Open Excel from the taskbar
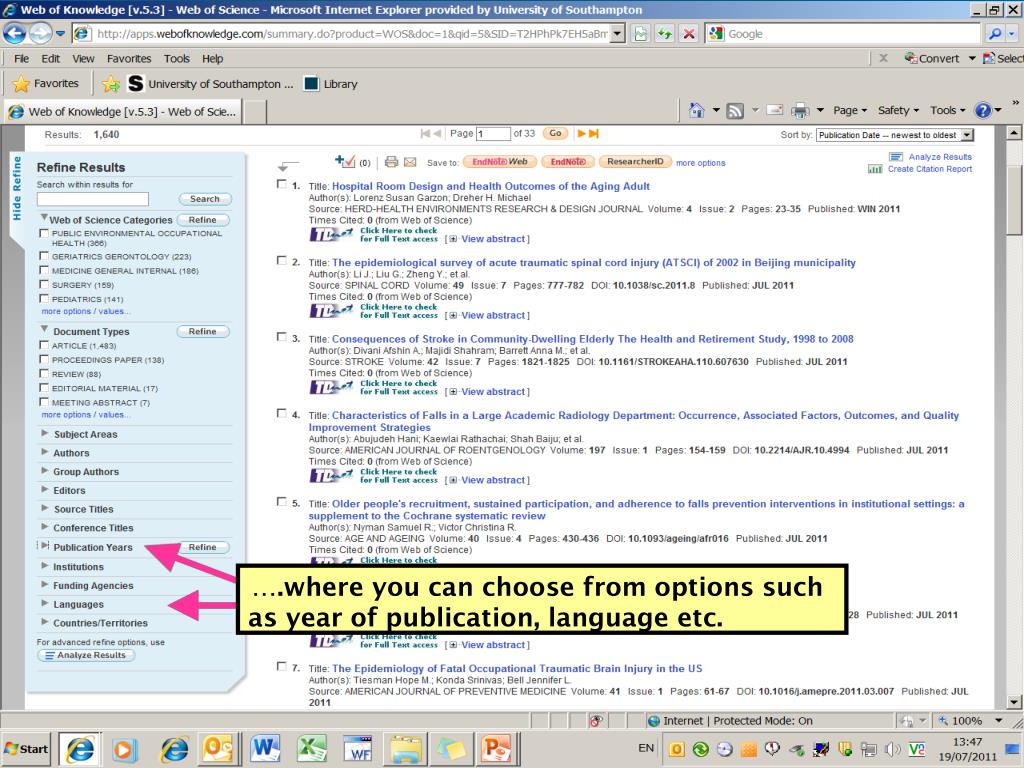 click(x=312, y=748)
